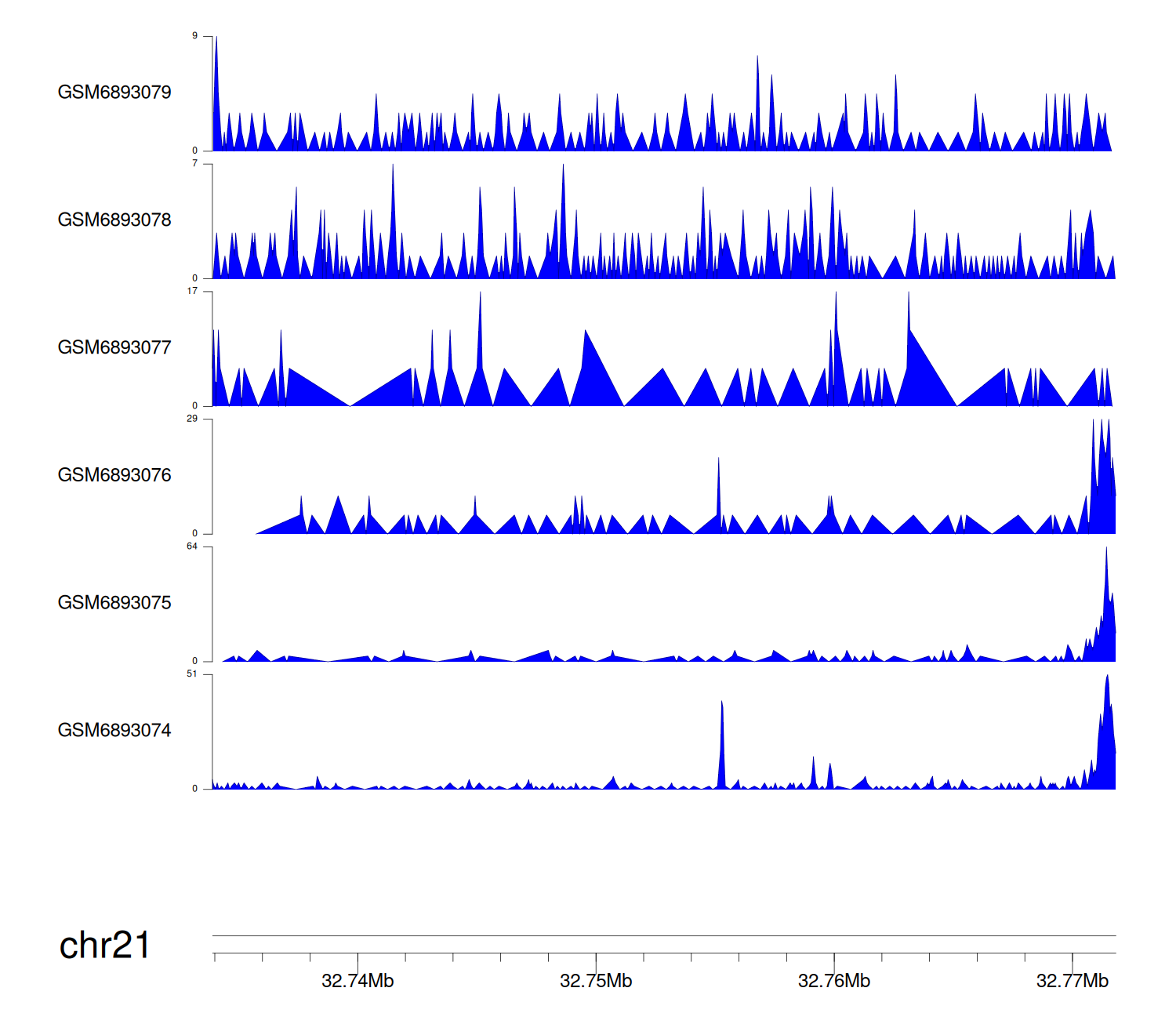The image size is (1176, 1035).
Task: Click the GSM6893079 track label
Action: click(114, 93)
